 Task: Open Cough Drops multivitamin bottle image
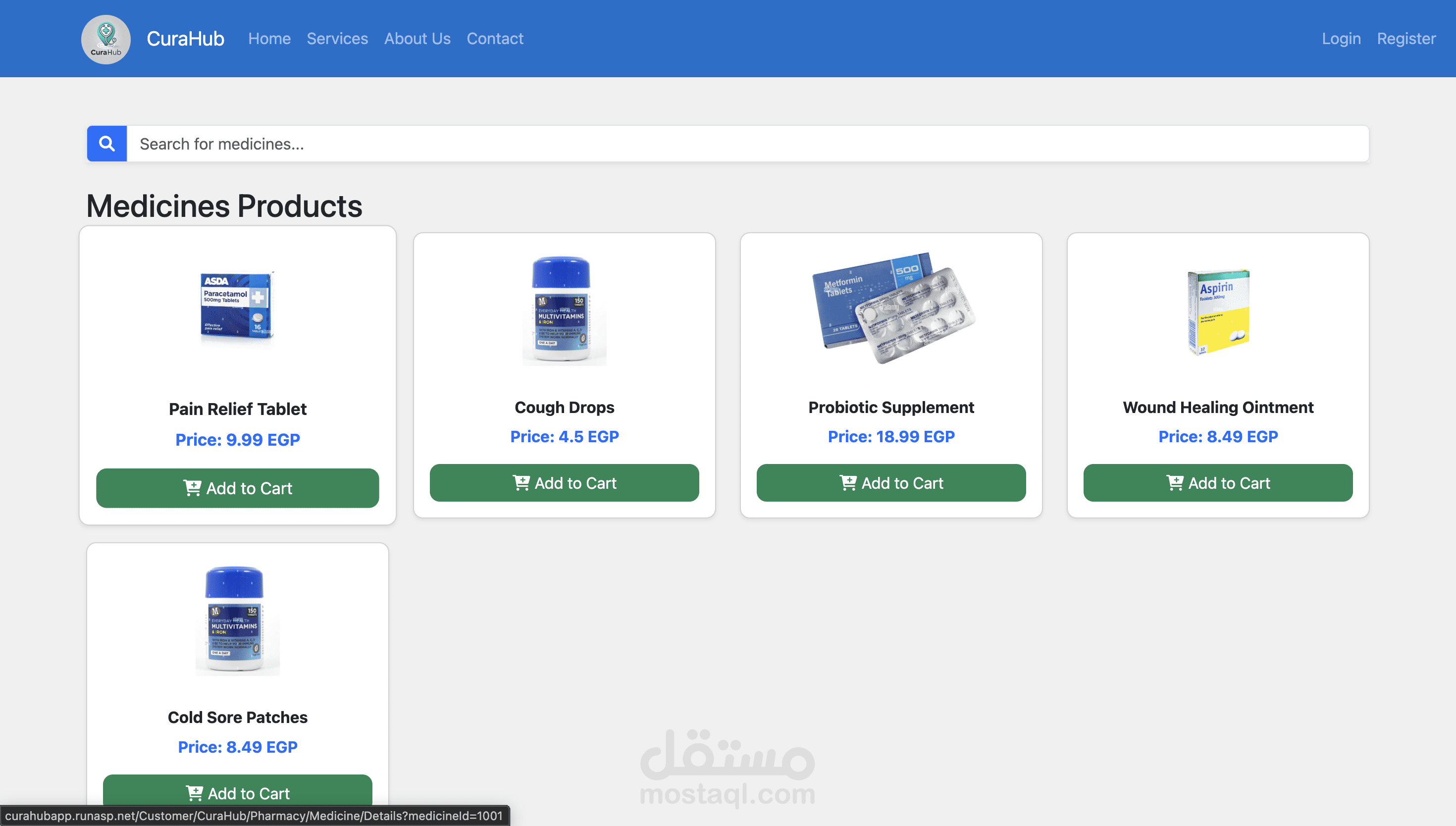coord(564,310)
